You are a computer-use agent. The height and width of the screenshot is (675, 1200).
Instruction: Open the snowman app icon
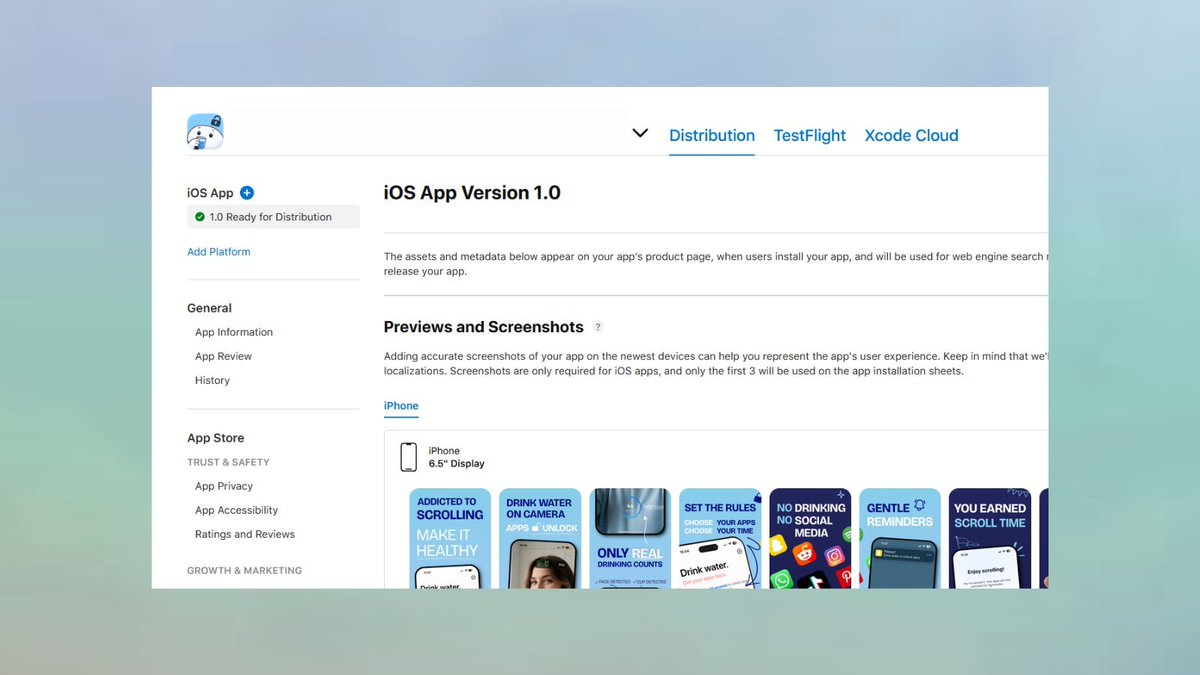[205, 132]
